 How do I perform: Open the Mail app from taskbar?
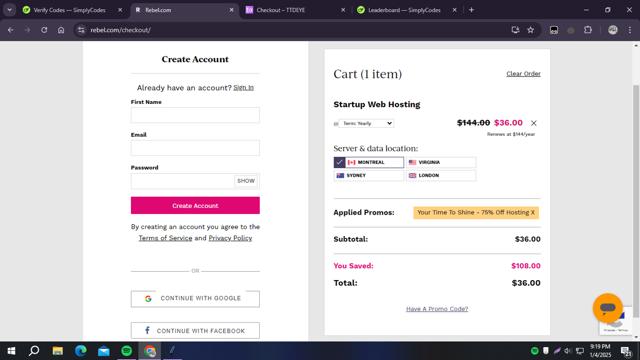point(104,351)
